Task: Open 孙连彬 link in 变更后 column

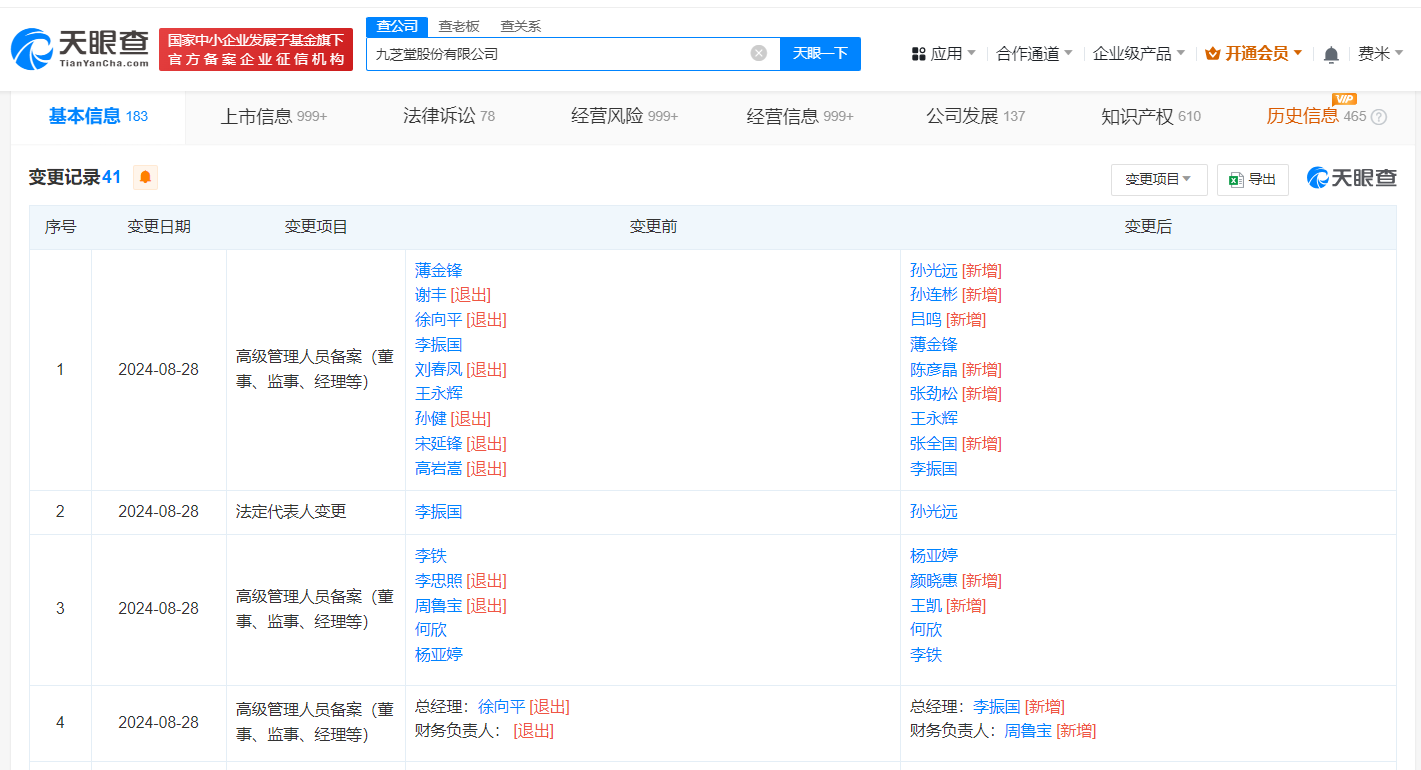Action: pyautogui.click(x=934, y=295)
